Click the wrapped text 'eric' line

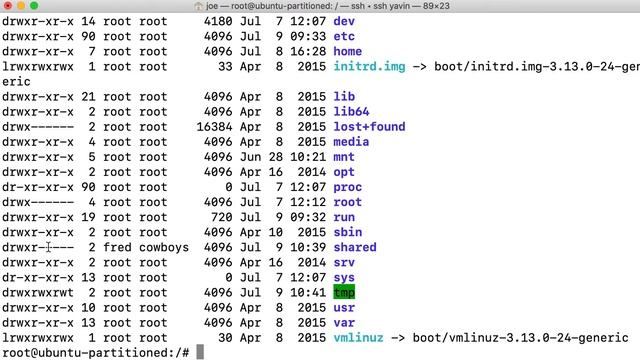click(x=16, y=82)
